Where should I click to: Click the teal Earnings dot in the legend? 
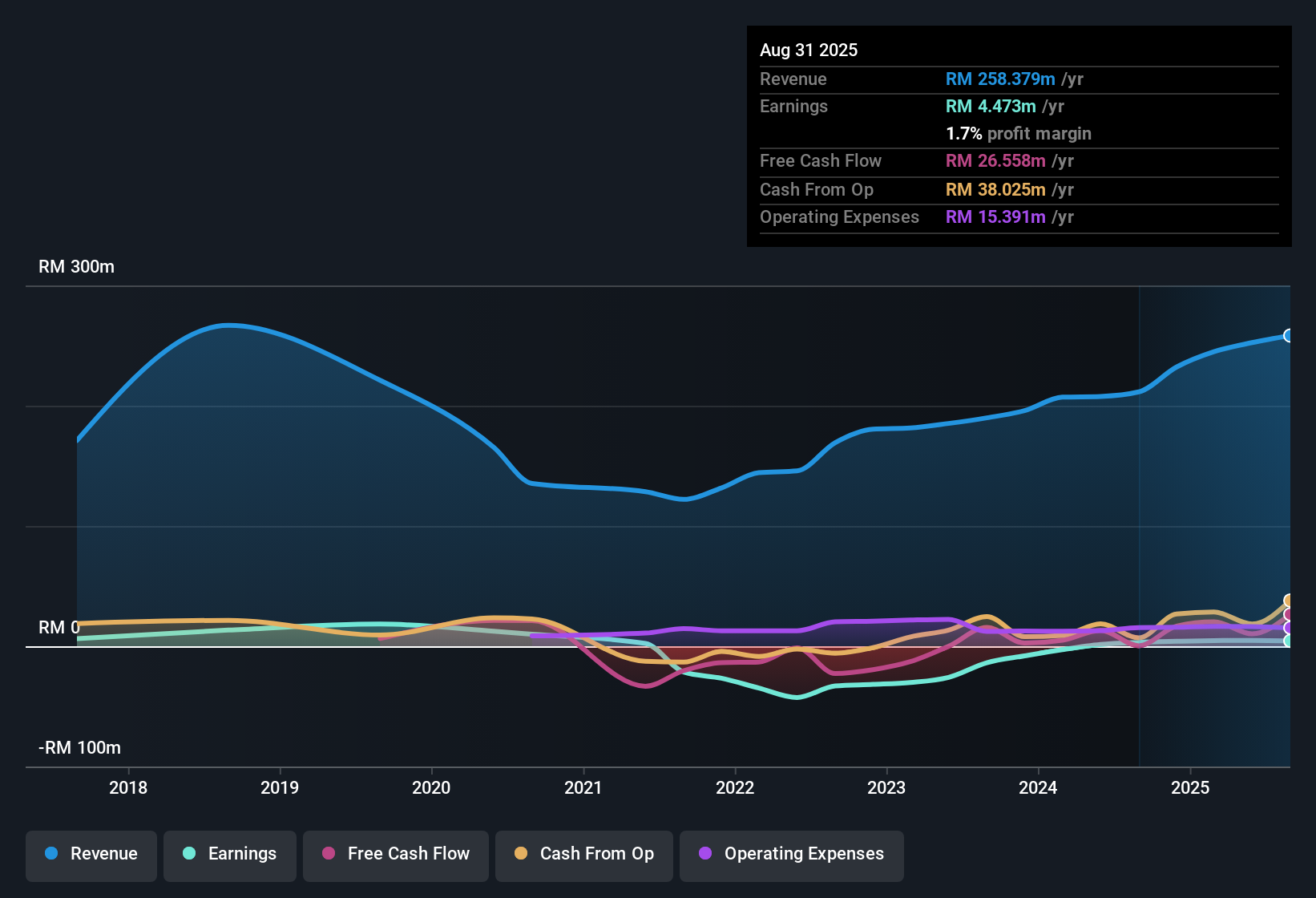[189, 854]
